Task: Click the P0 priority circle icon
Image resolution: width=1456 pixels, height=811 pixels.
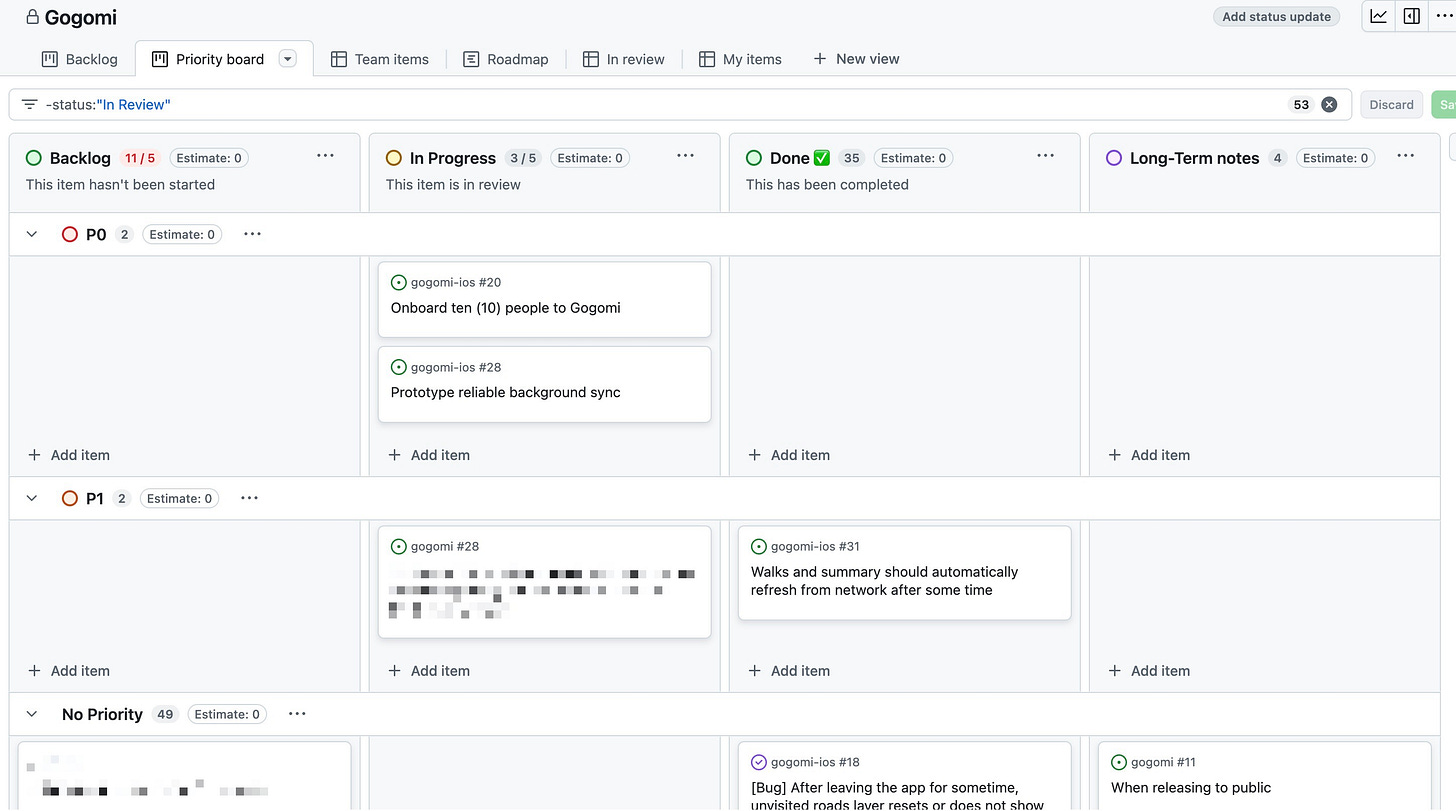Action: (70, 234)
